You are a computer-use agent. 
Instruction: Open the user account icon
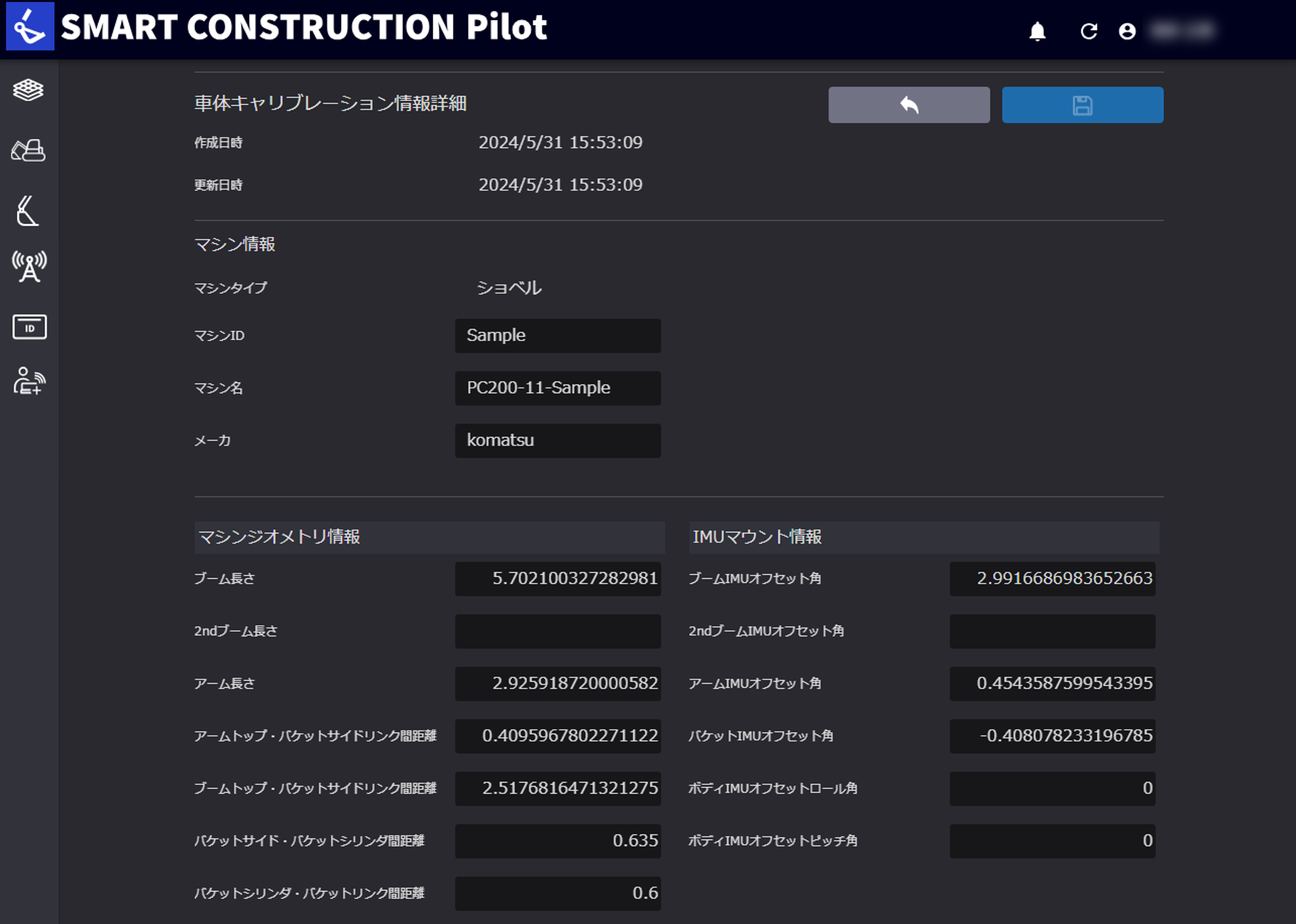pos(1127,31)
